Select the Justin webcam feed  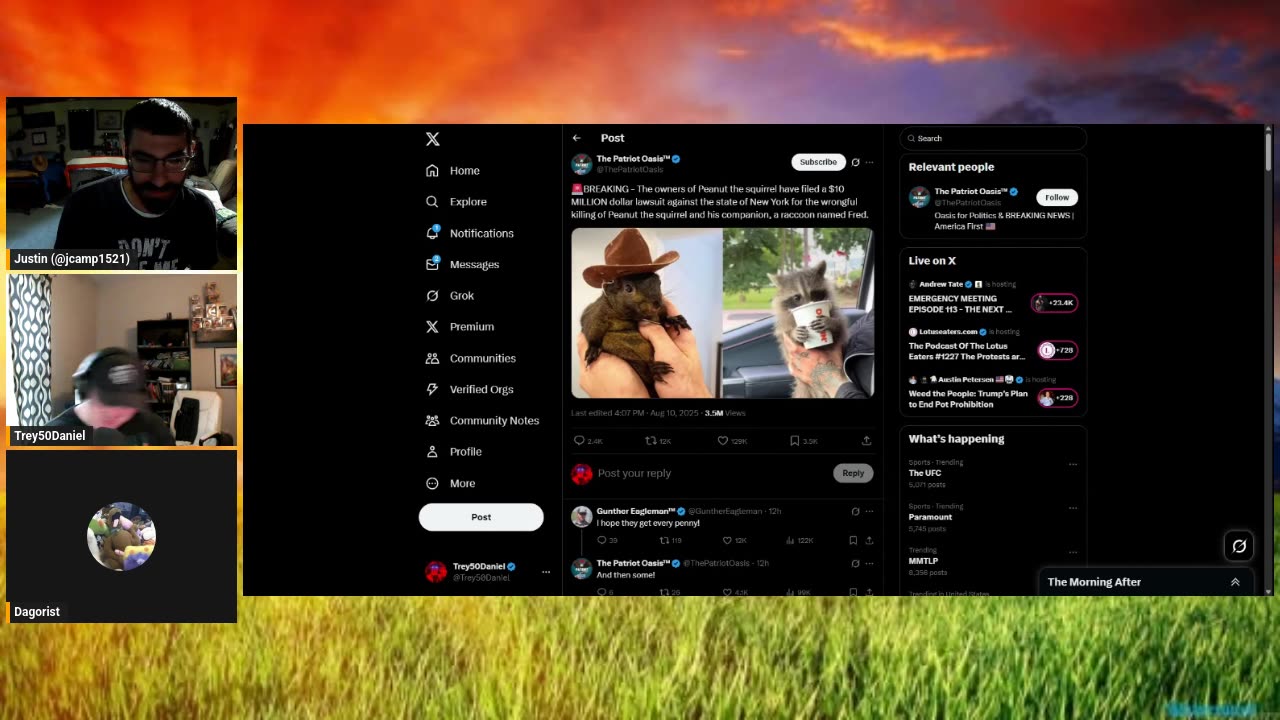(122, 184)
